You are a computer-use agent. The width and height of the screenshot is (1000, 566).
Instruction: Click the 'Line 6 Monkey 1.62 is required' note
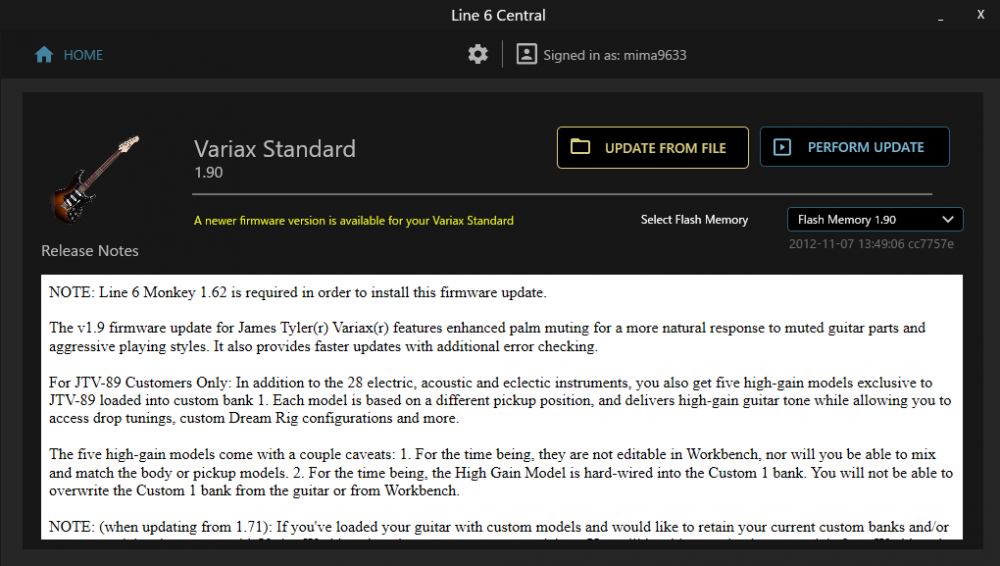point(298,292)
